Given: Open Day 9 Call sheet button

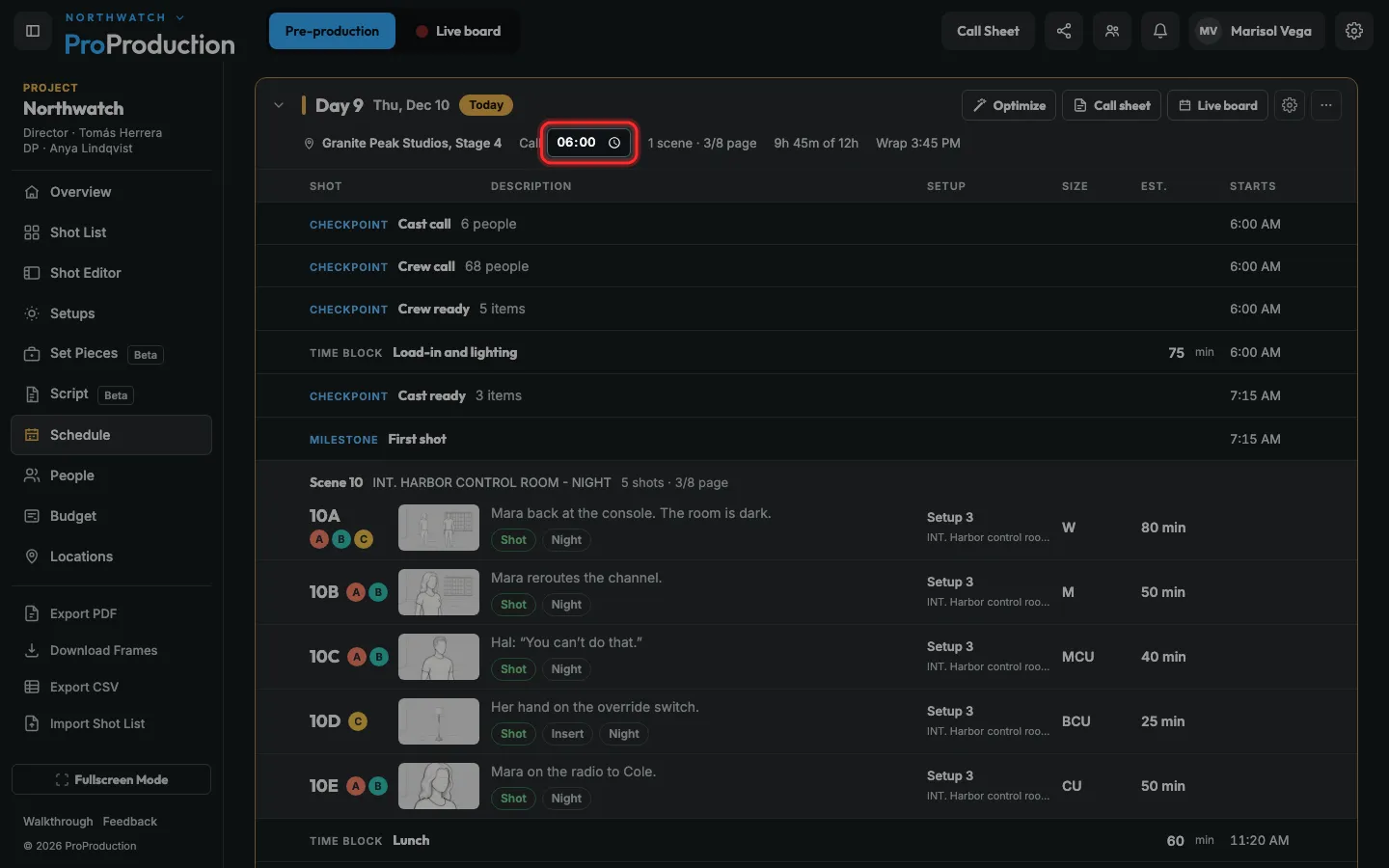Looking at the screenshot, I should pos(1112,105).
